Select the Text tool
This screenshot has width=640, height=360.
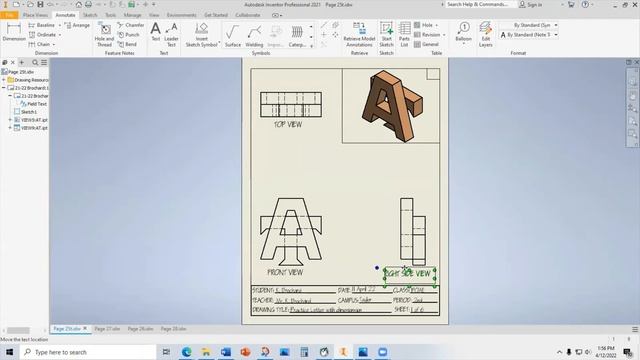[156, 32]
